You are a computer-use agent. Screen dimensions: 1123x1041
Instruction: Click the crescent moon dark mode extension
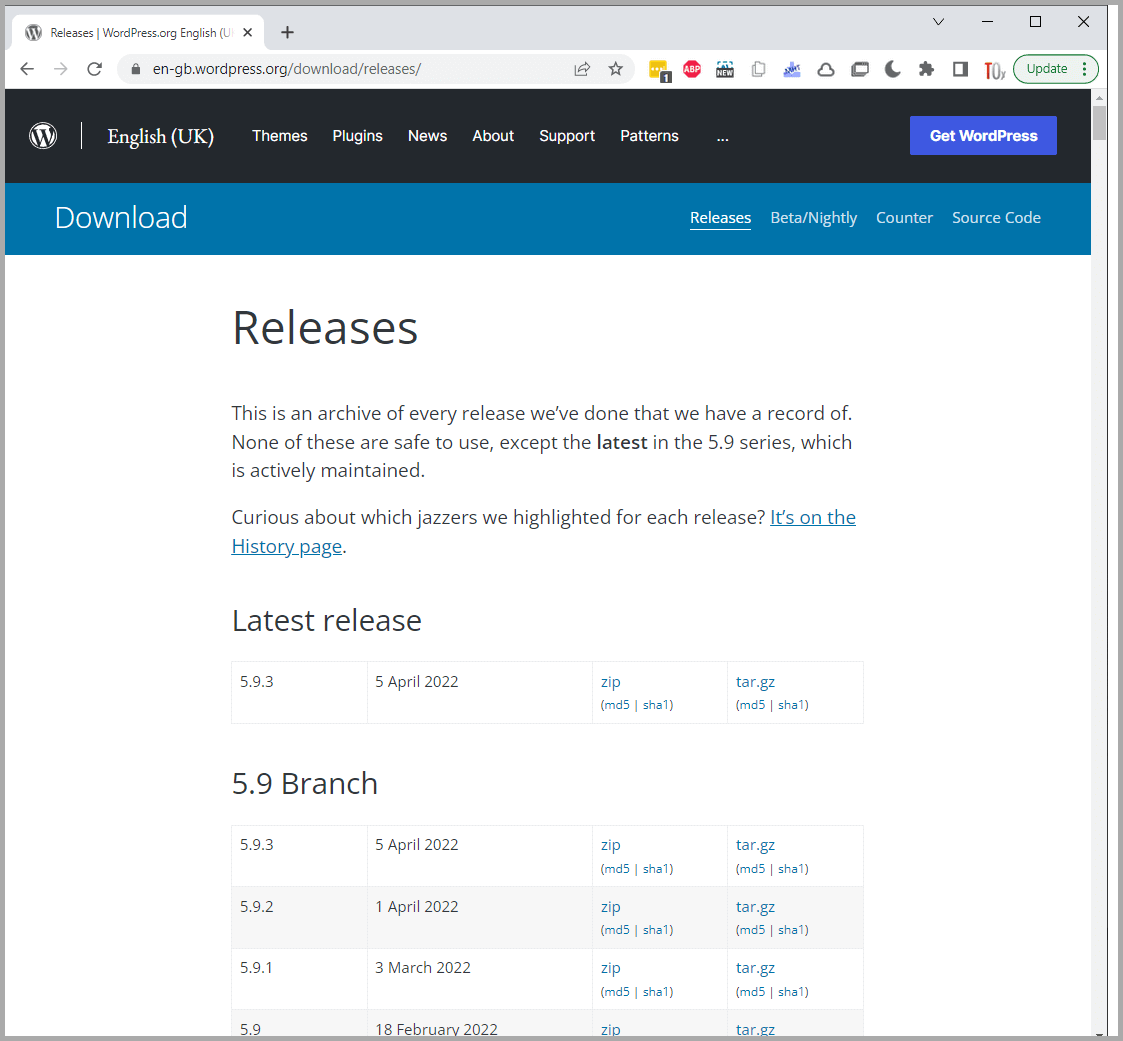coord(893,69)
